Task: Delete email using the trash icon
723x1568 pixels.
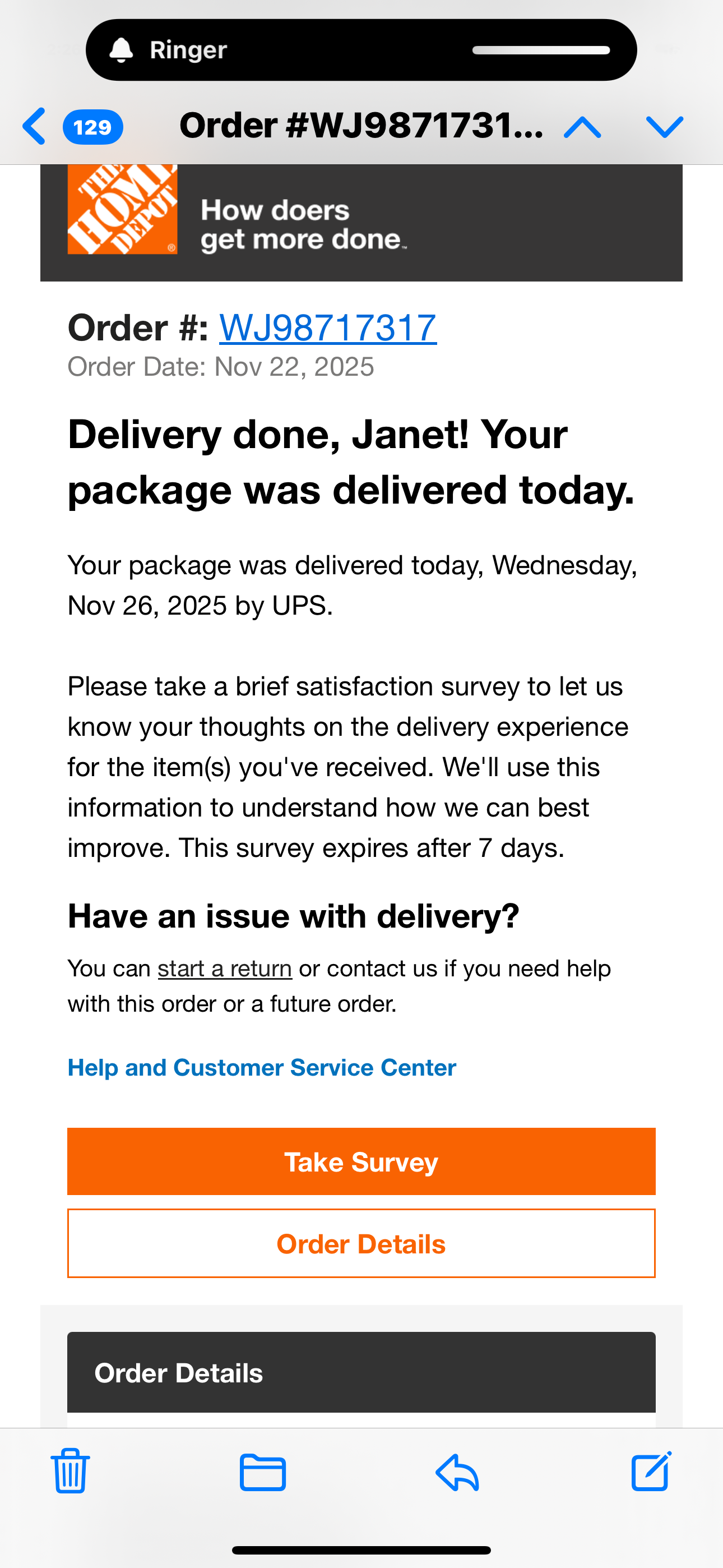Action: 71,1470
